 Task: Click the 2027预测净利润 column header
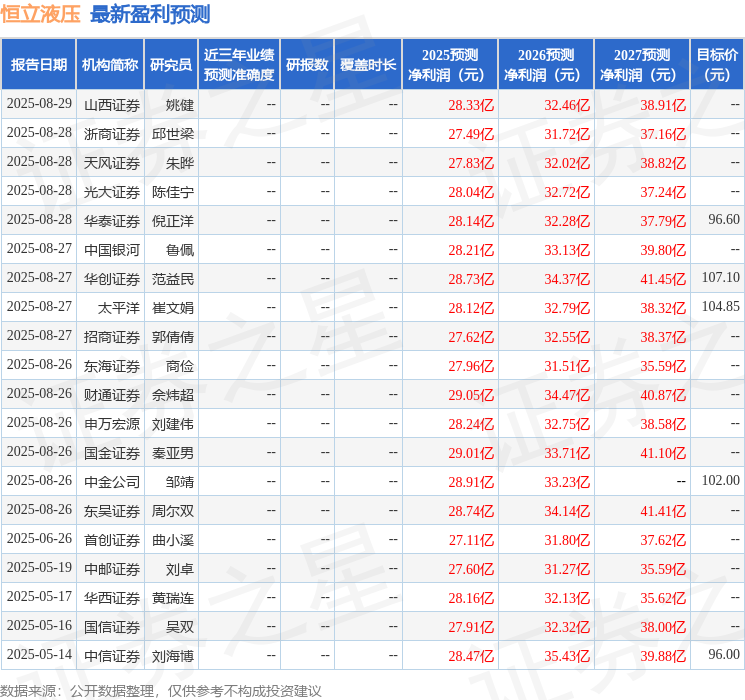point(642,65)
